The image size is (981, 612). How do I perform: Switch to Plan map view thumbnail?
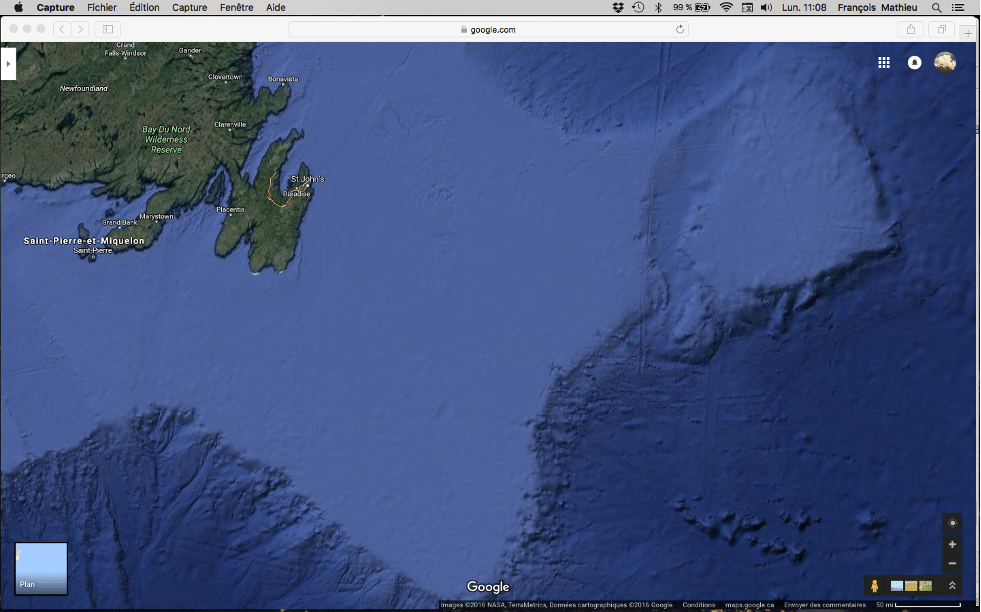(x=41, y=568)
